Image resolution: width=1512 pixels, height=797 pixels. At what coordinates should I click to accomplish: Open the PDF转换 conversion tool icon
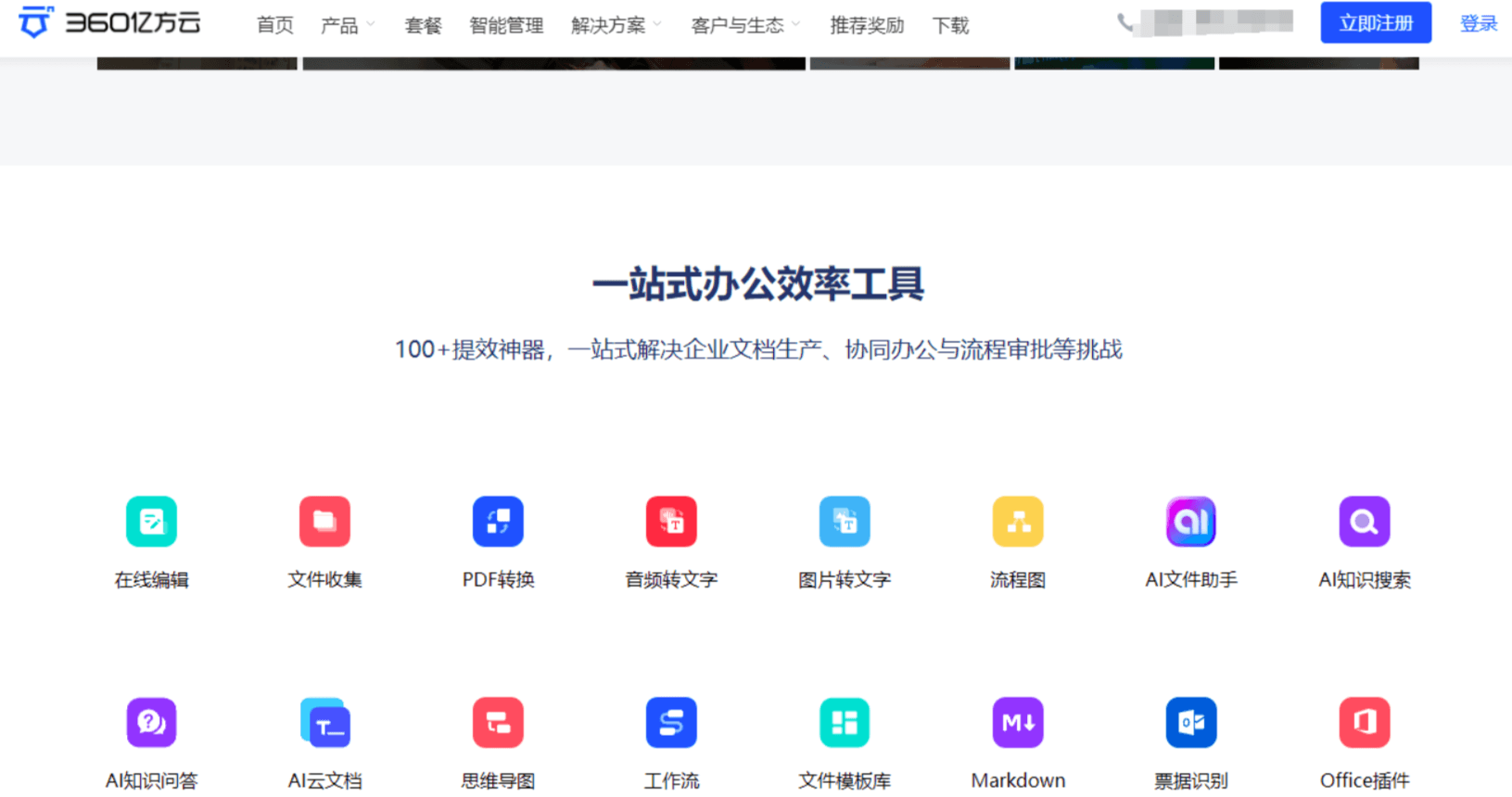tap(498, 522)
